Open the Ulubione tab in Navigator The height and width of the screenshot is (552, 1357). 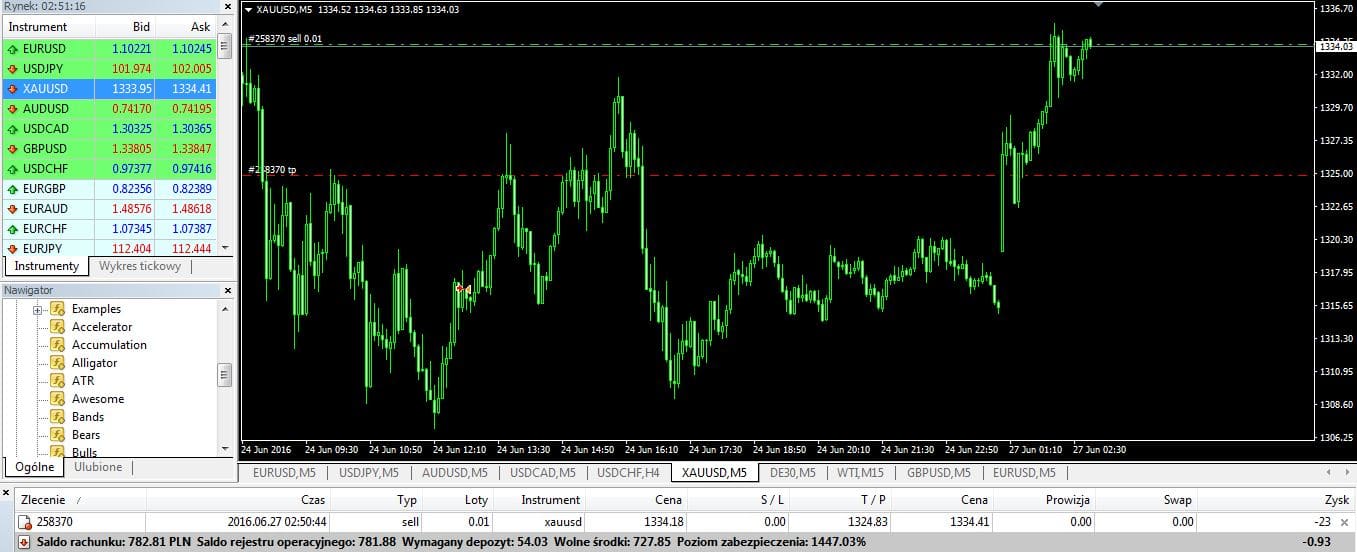click(x=98, y=467)
